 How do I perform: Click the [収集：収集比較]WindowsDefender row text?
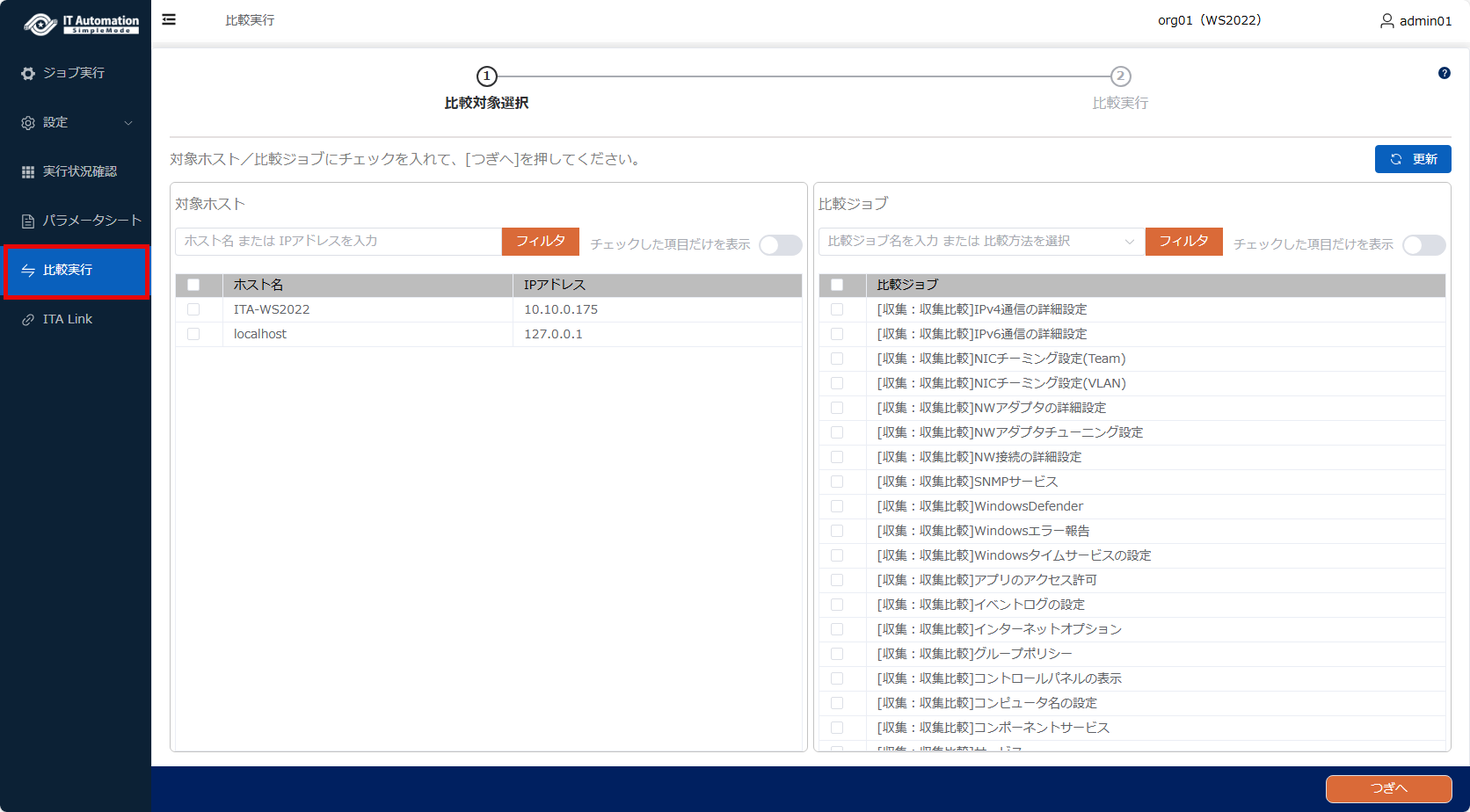980,506
